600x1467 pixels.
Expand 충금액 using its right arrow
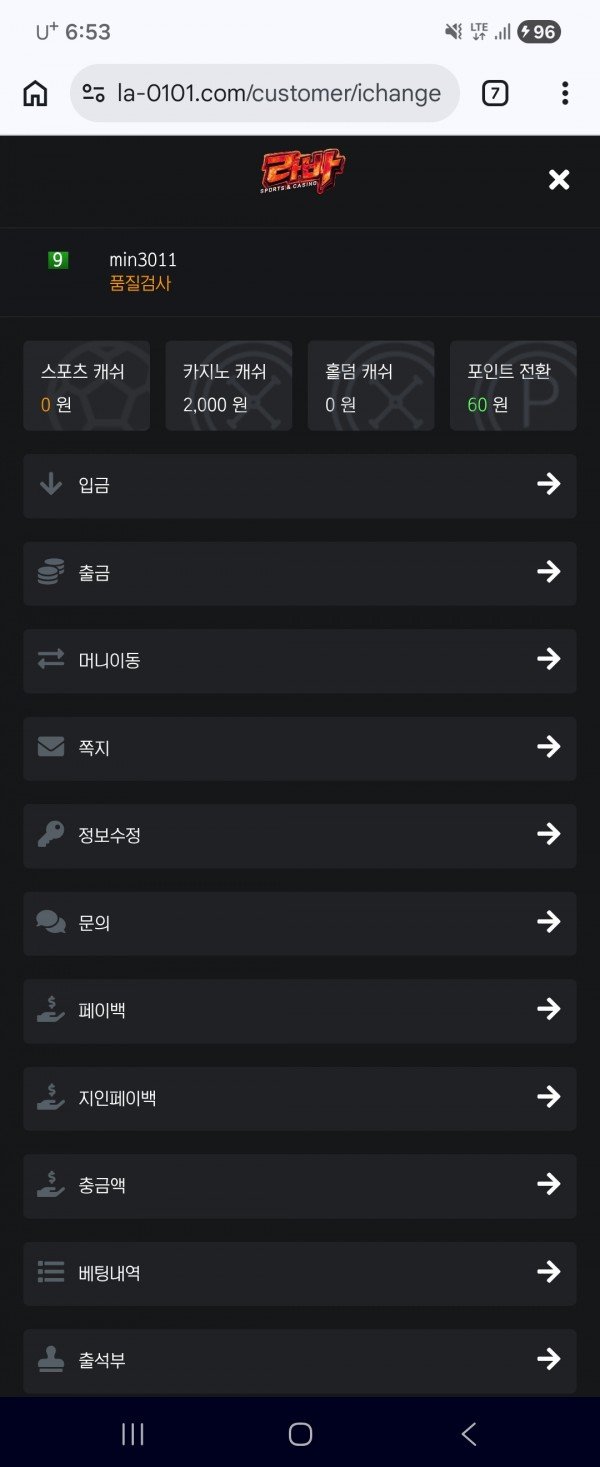[548, 1185]
